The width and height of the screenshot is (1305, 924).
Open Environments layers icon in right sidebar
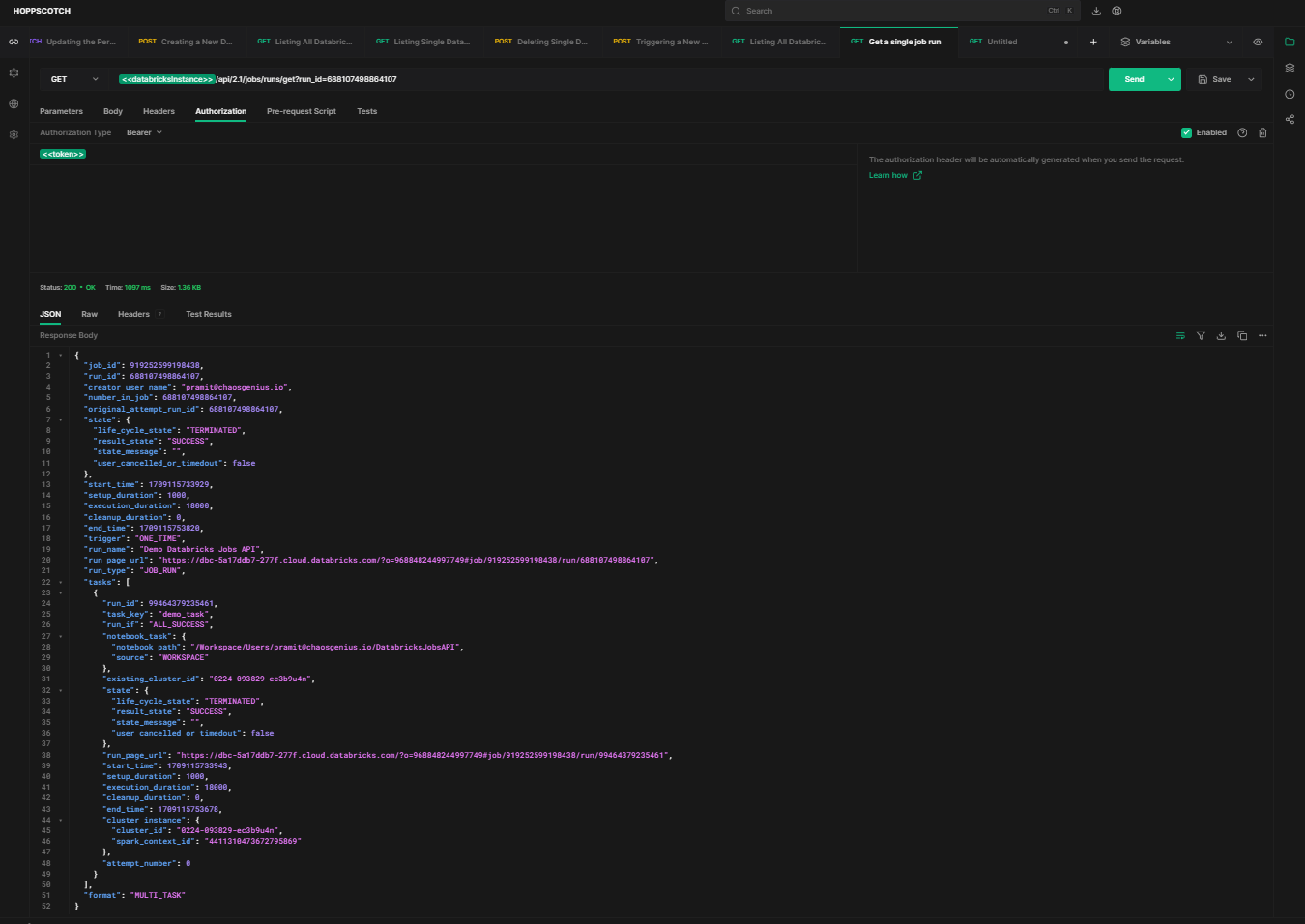(1290, 68)
